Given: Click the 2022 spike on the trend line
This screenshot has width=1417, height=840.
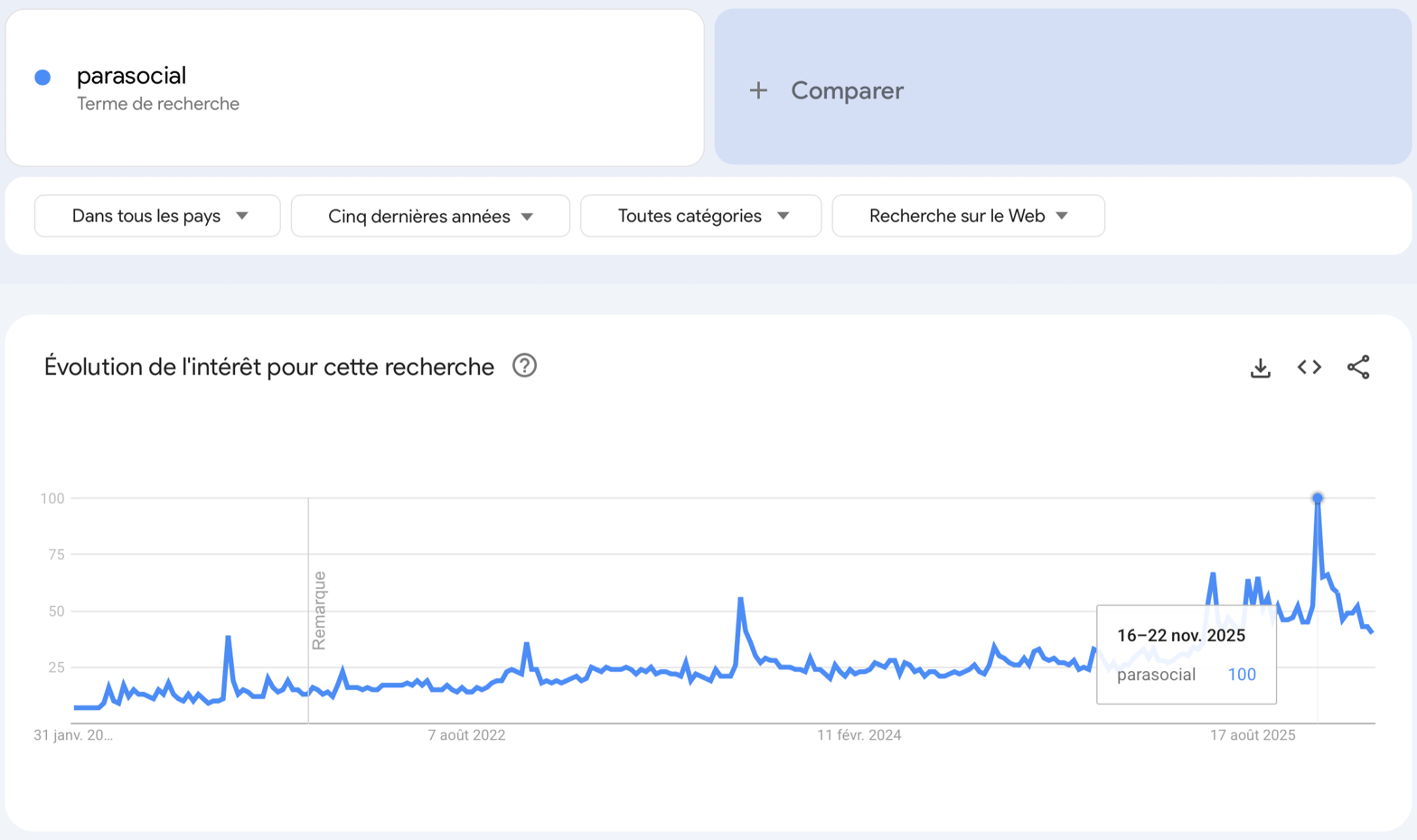Looking at the screenshot, I should 525,644.
